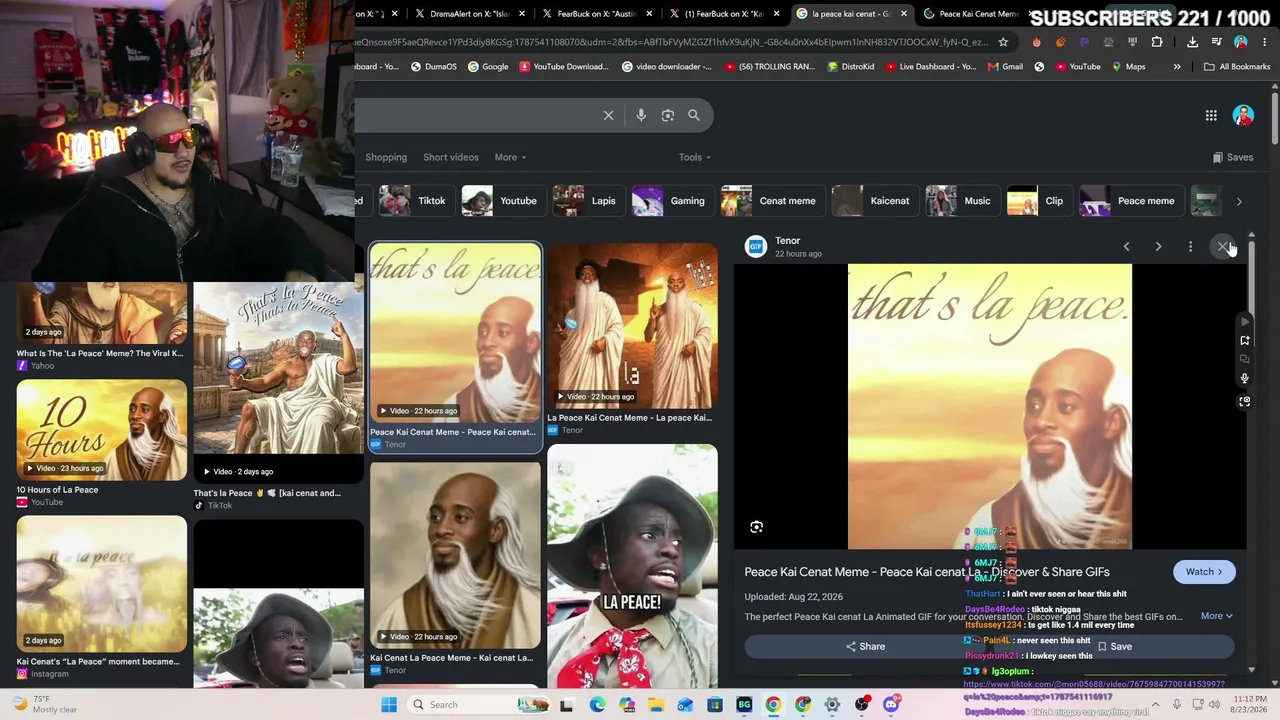Open the Windows Start menu

(389, 705)
